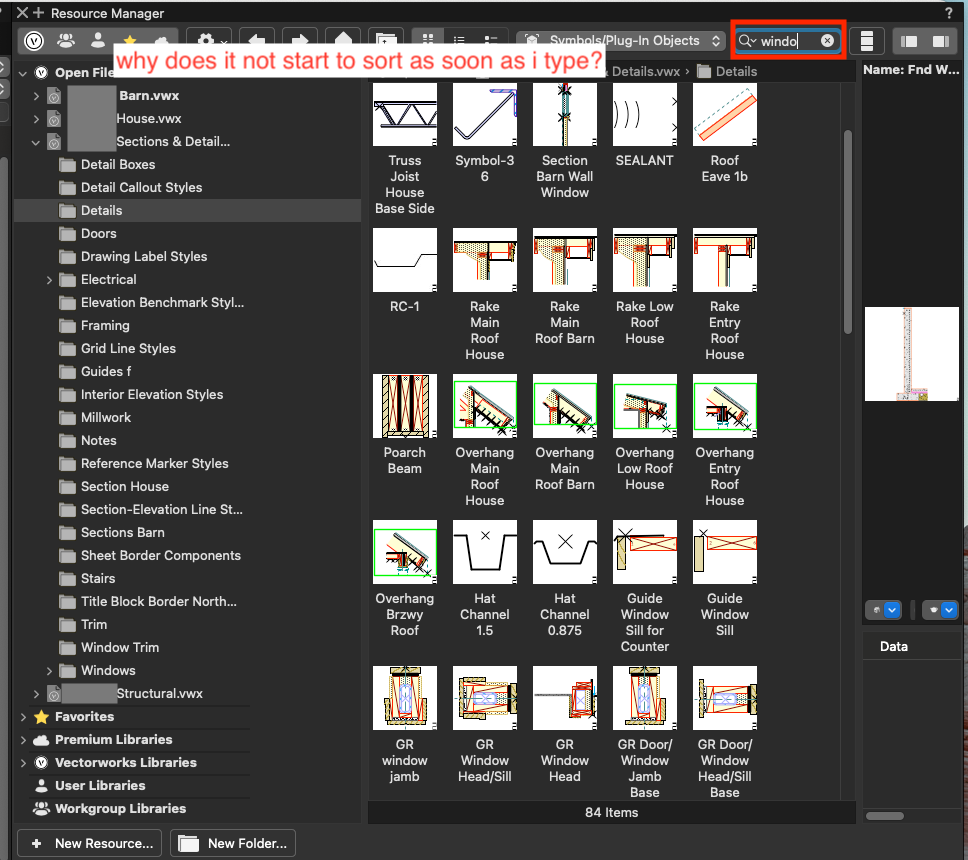Toggle the left file browser pane visibility

pyautogui.click(x=909, y=41)
